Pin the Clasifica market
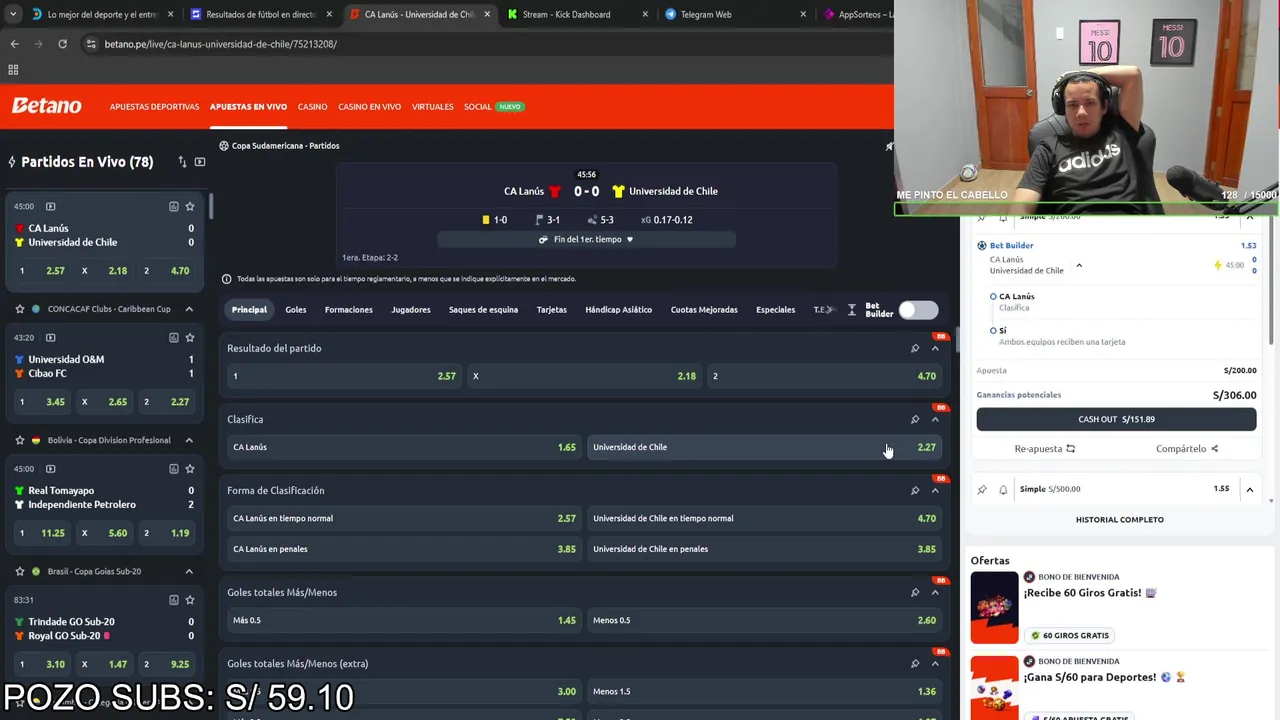 [x=915, y=419]
